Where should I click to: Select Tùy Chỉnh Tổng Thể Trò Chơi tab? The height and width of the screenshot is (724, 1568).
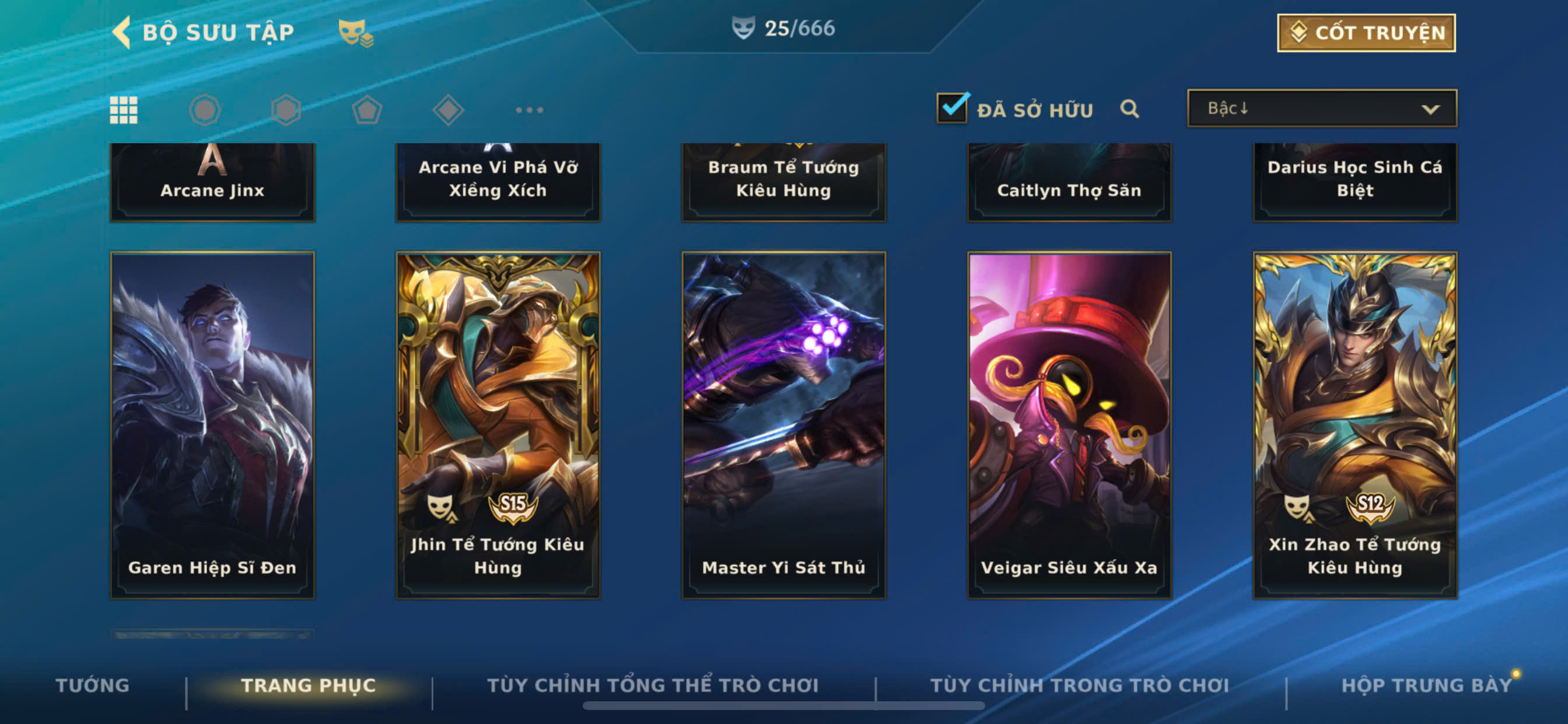[653, 686]
